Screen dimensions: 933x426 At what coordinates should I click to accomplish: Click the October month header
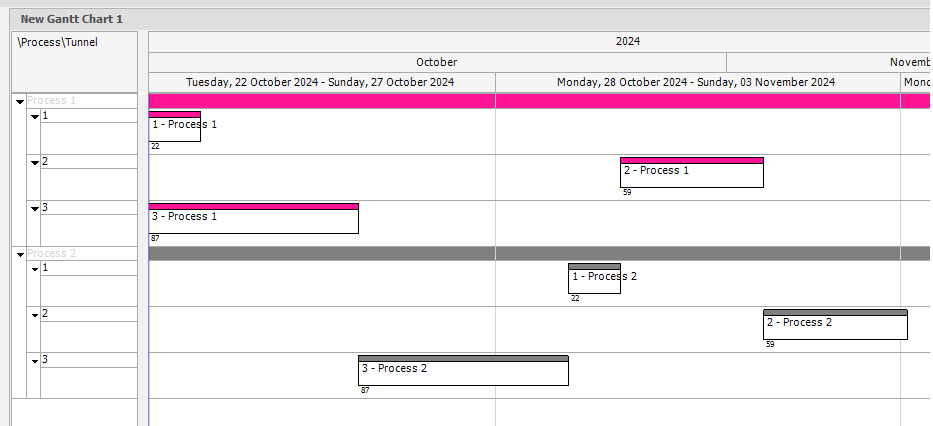pyautogui.click(x=437, y=62)
